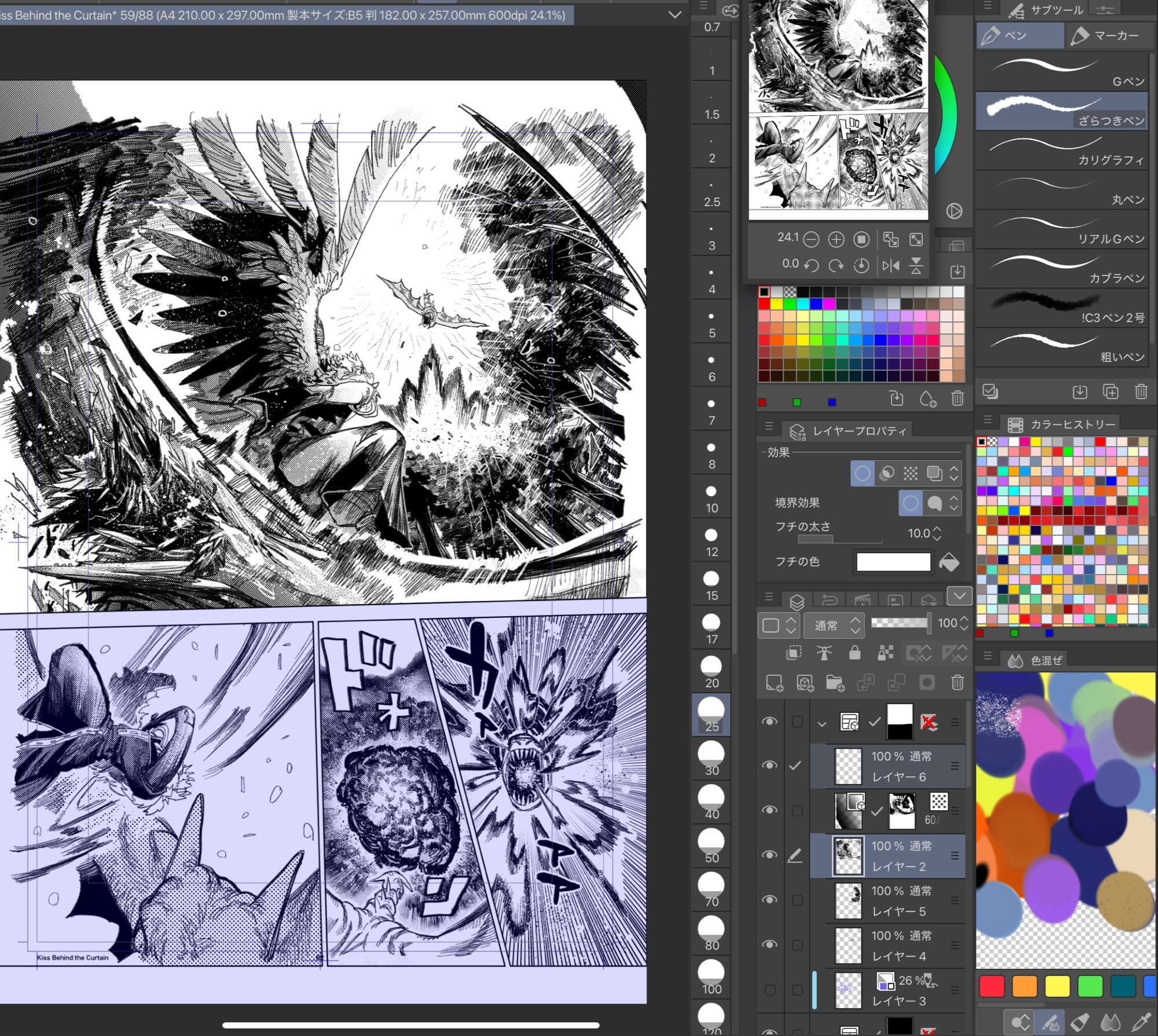This screenshot has width=1158, height=1036.
Task: Flip canvas horizontally in navigator
Action: click(891, 266)
